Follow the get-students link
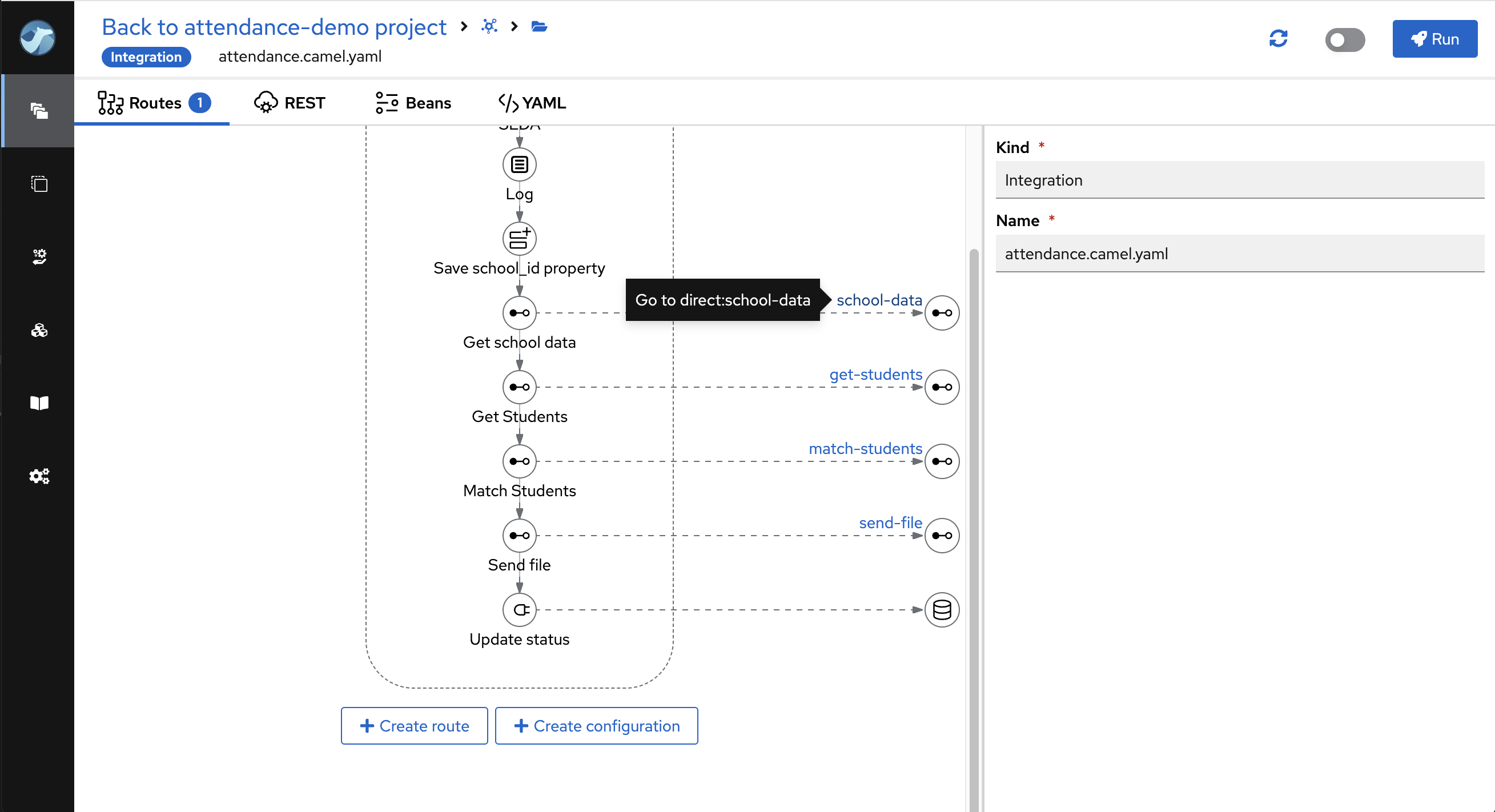Viewport: 1495px width, 812px height. click(x=875, y=375)
